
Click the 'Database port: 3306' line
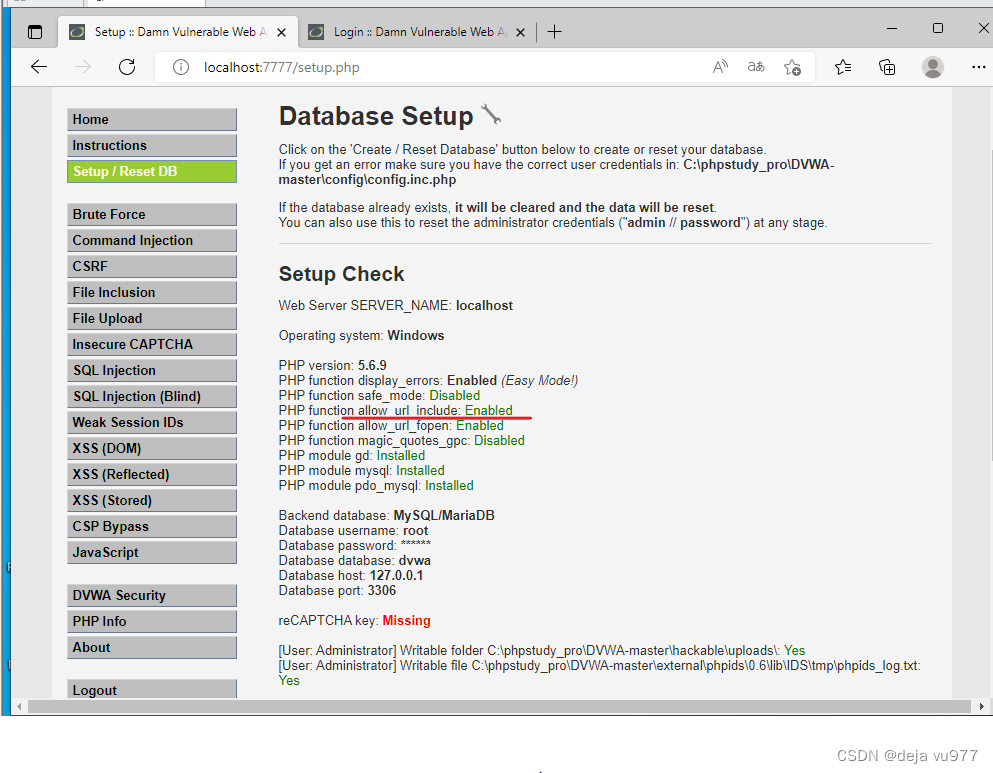[338, 591]
